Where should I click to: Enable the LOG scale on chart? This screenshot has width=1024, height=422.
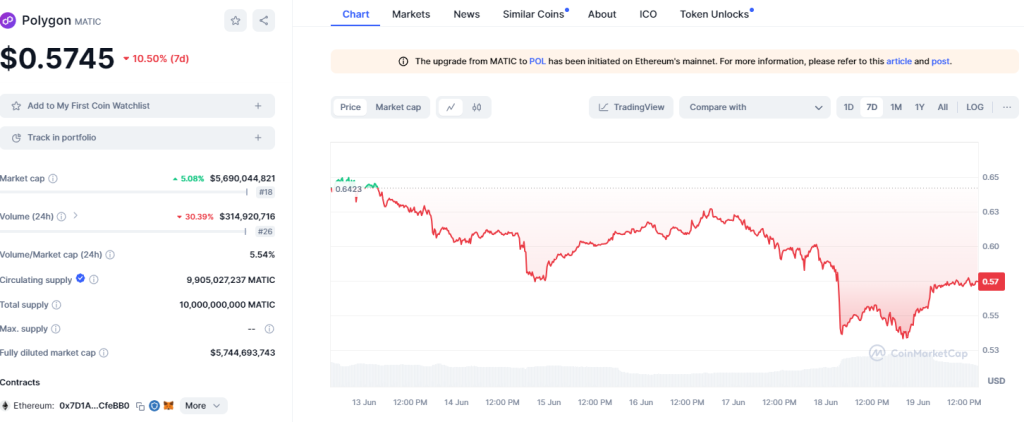click(x=974, y=107)
